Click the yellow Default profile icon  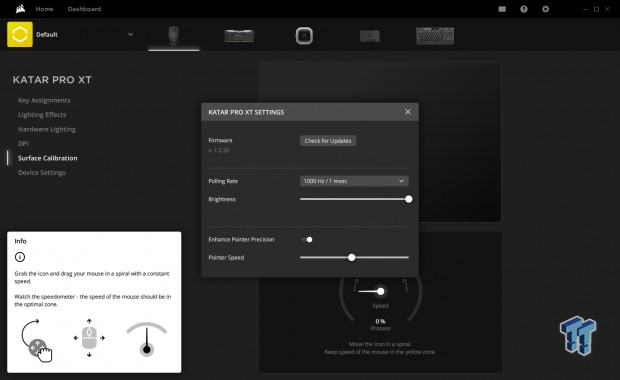pos(20,34)
